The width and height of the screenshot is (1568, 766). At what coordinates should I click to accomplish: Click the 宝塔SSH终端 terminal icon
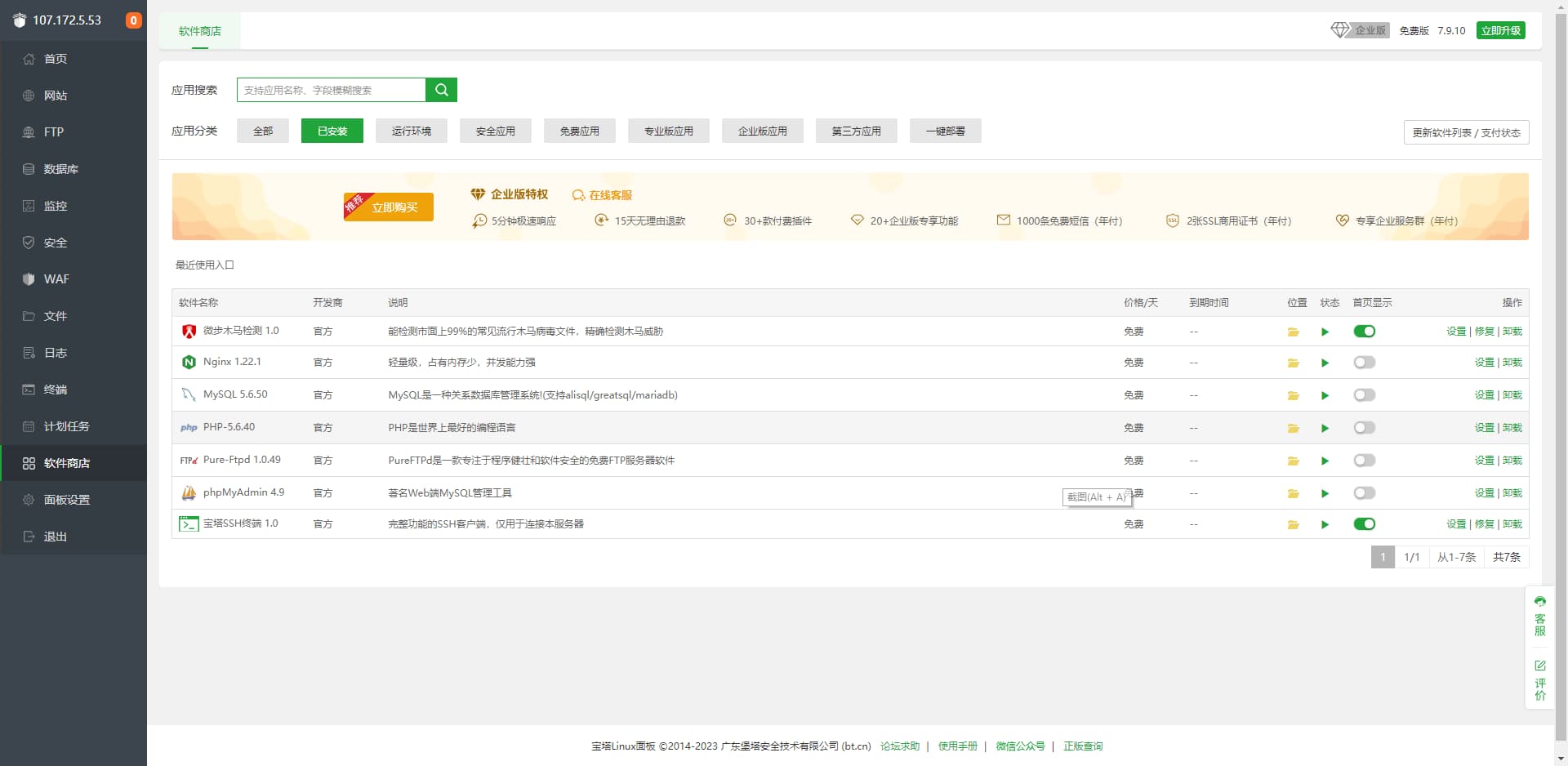pos(189,524)
